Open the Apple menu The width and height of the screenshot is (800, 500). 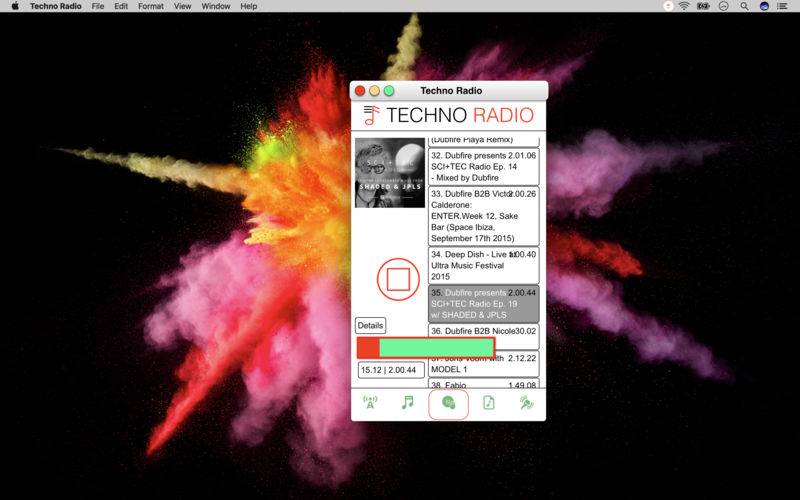click(x=15, y=6)
